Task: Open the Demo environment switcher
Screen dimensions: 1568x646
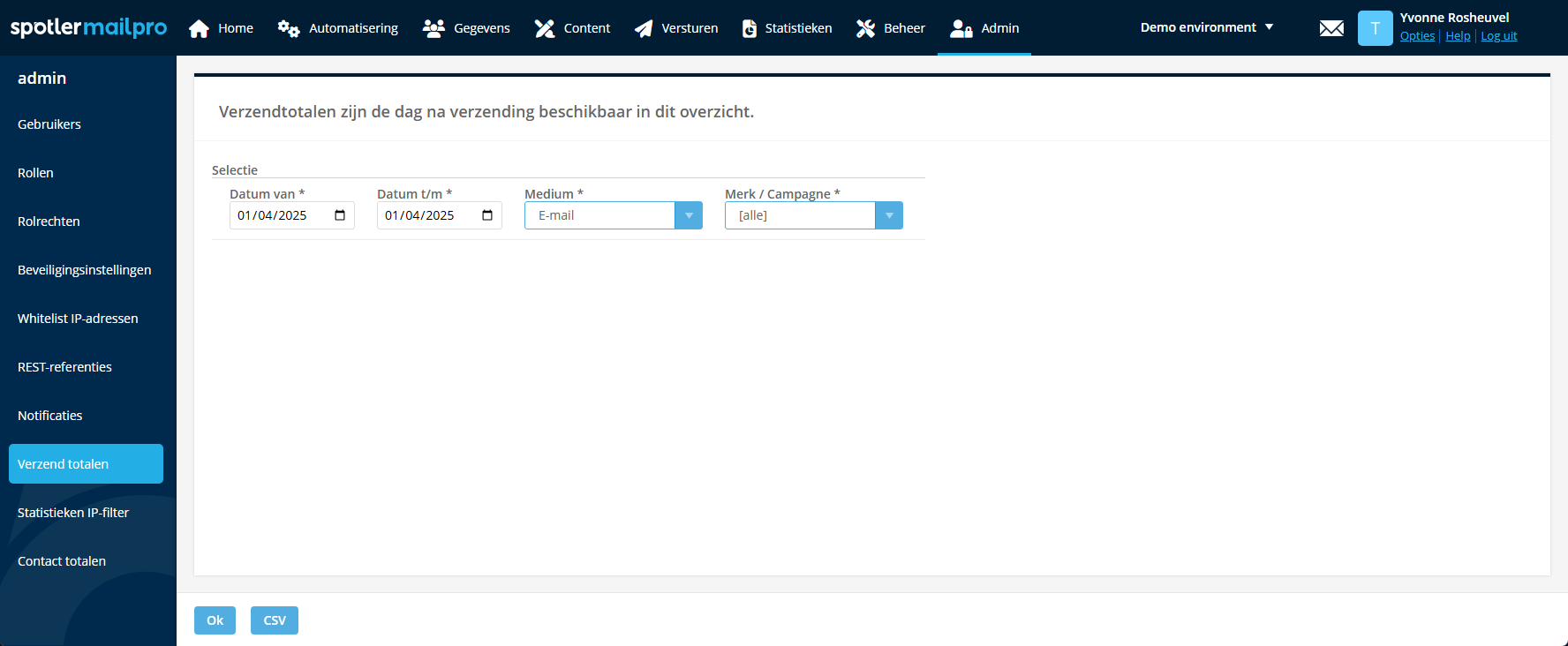Action: click(1206, 27)
